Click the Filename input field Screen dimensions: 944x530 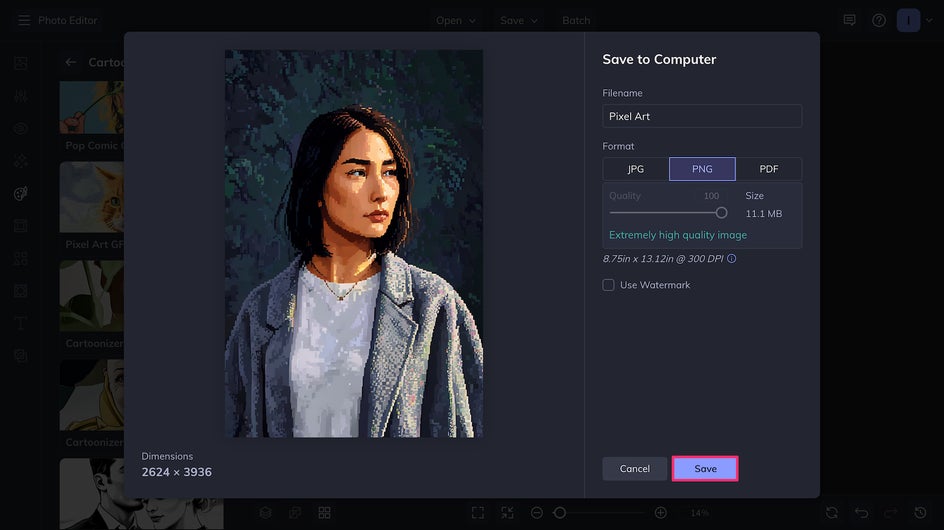coord(702,116)
